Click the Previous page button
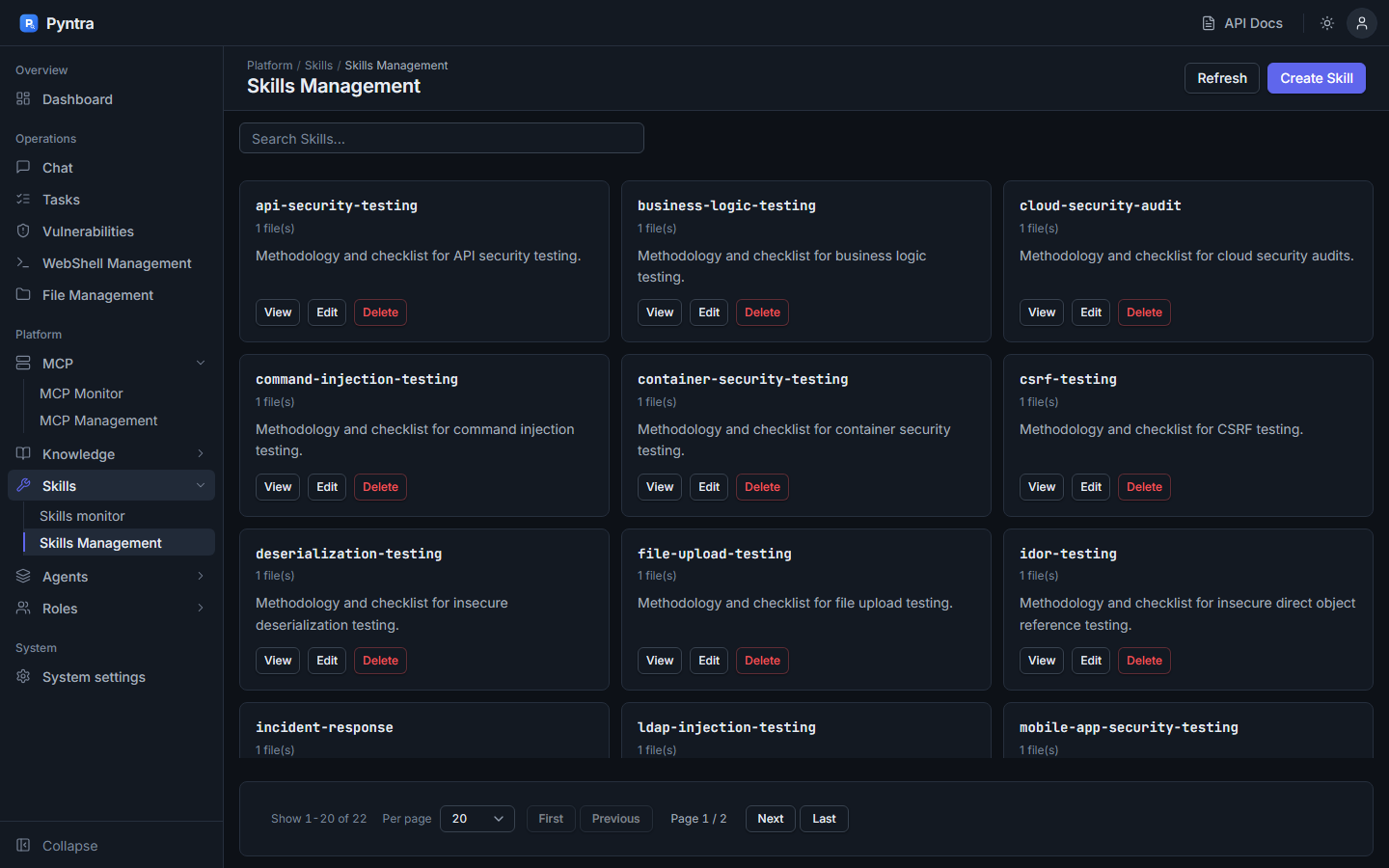The image size is (1389, 868). tap(615, 819)
